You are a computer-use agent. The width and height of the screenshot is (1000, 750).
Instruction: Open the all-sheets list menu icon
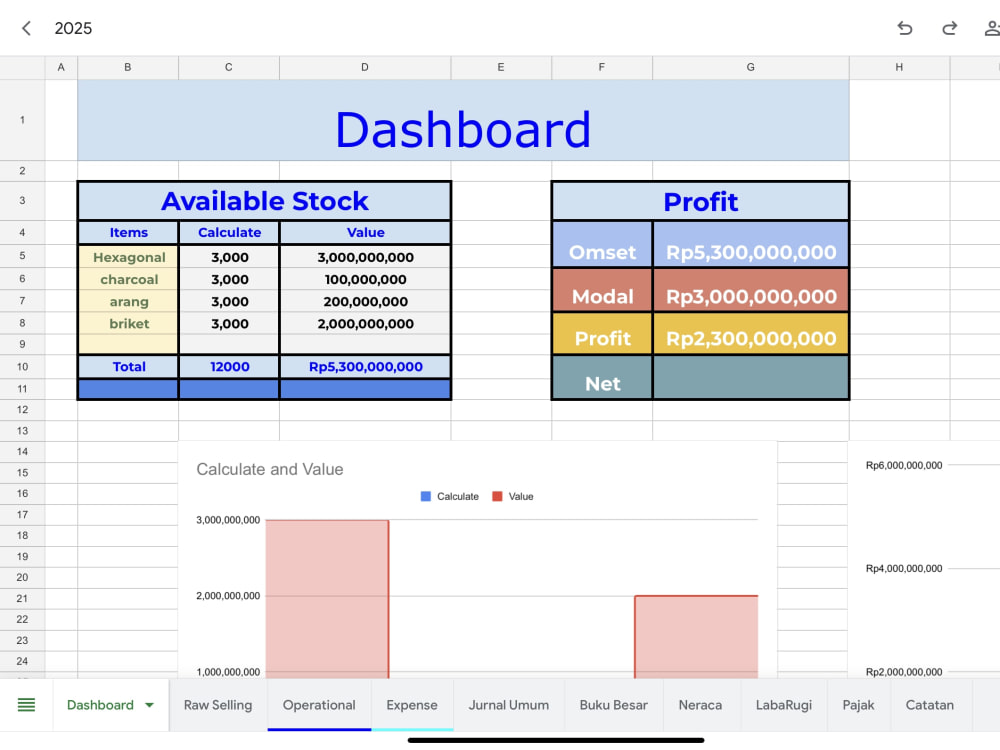[x=26, y=705]
